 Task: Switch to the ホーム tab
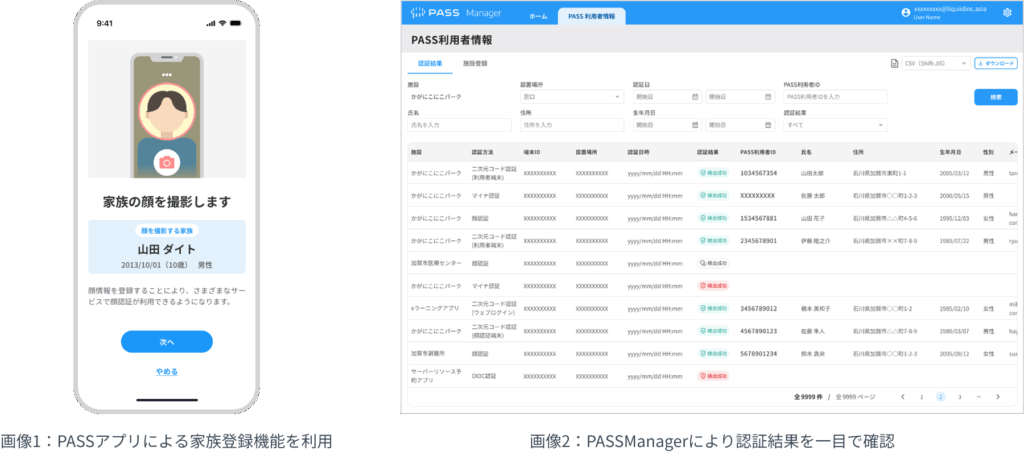538,15
